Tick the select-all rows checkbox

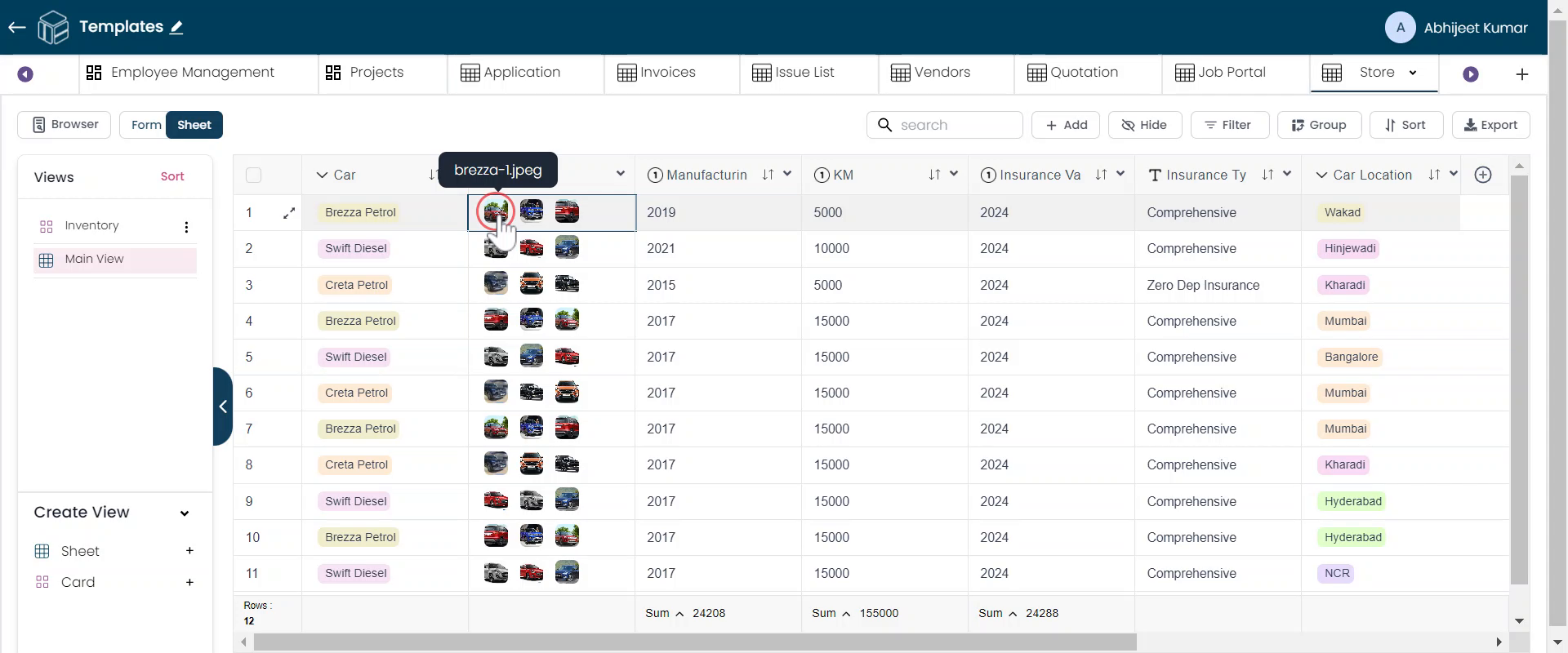coord(254,175)
